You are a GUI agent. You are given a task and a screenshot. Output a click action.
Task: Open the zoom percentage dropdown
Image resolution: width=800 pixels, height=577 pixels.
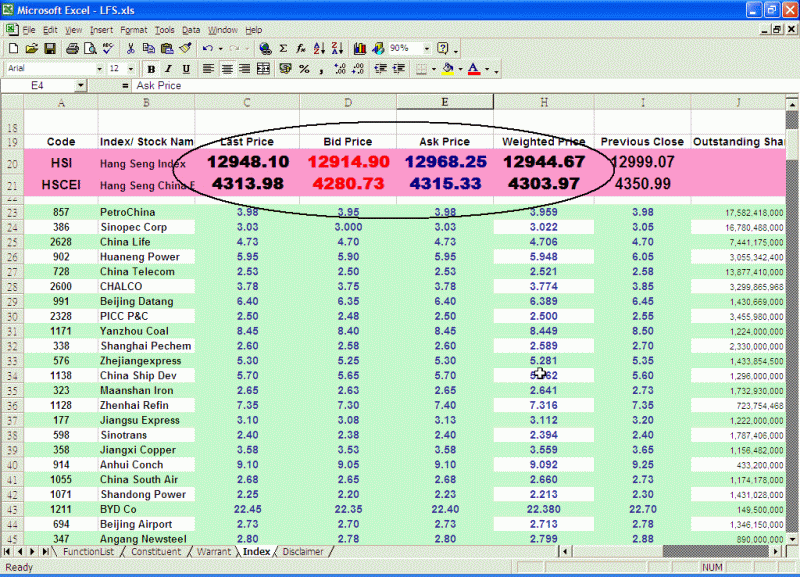click(x=427, y=48)
